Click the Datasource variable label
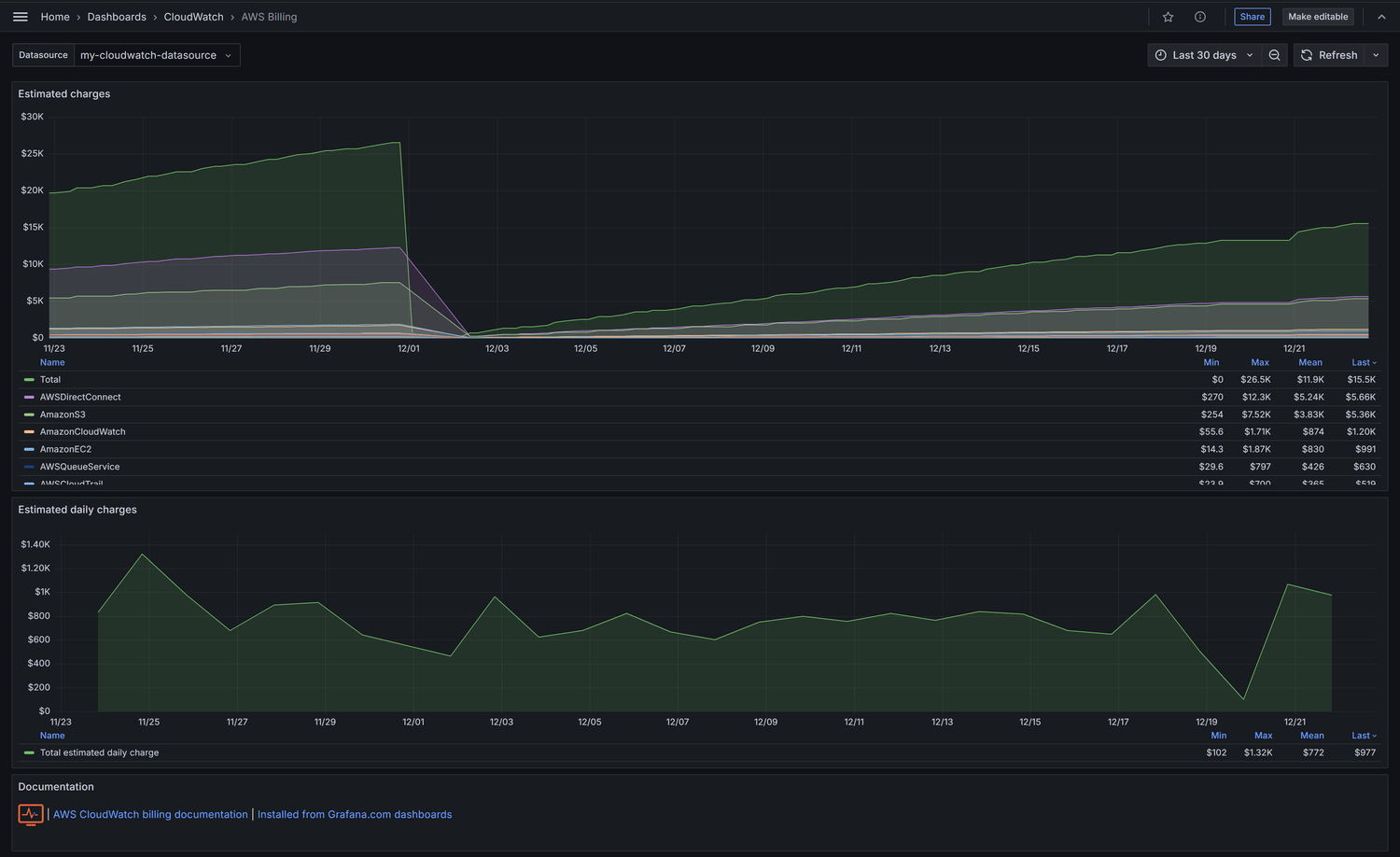 43,55
